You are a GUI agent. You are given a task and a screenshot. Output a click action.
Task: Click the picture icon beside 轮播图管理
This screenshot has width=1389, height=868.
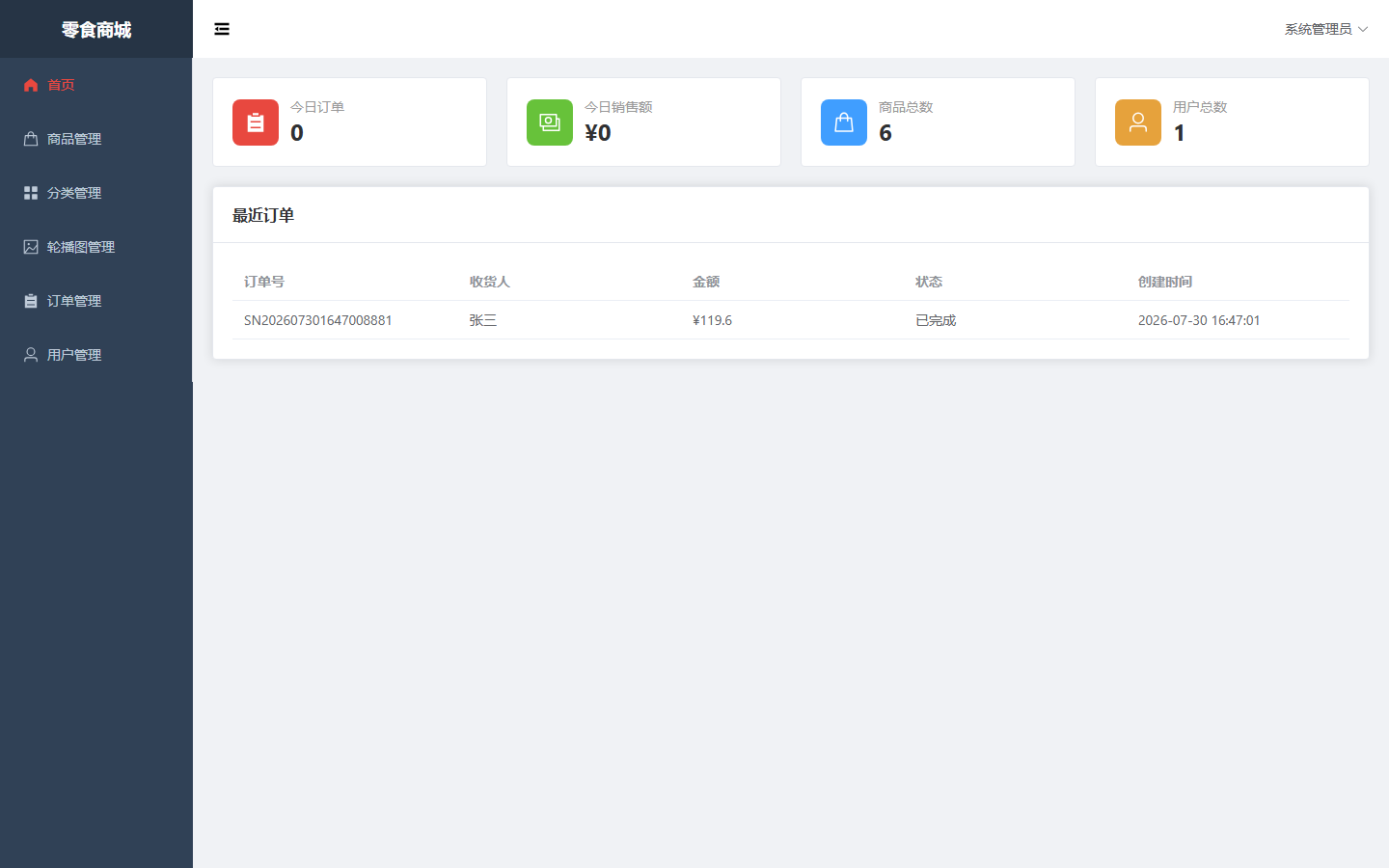coord(31,247)
